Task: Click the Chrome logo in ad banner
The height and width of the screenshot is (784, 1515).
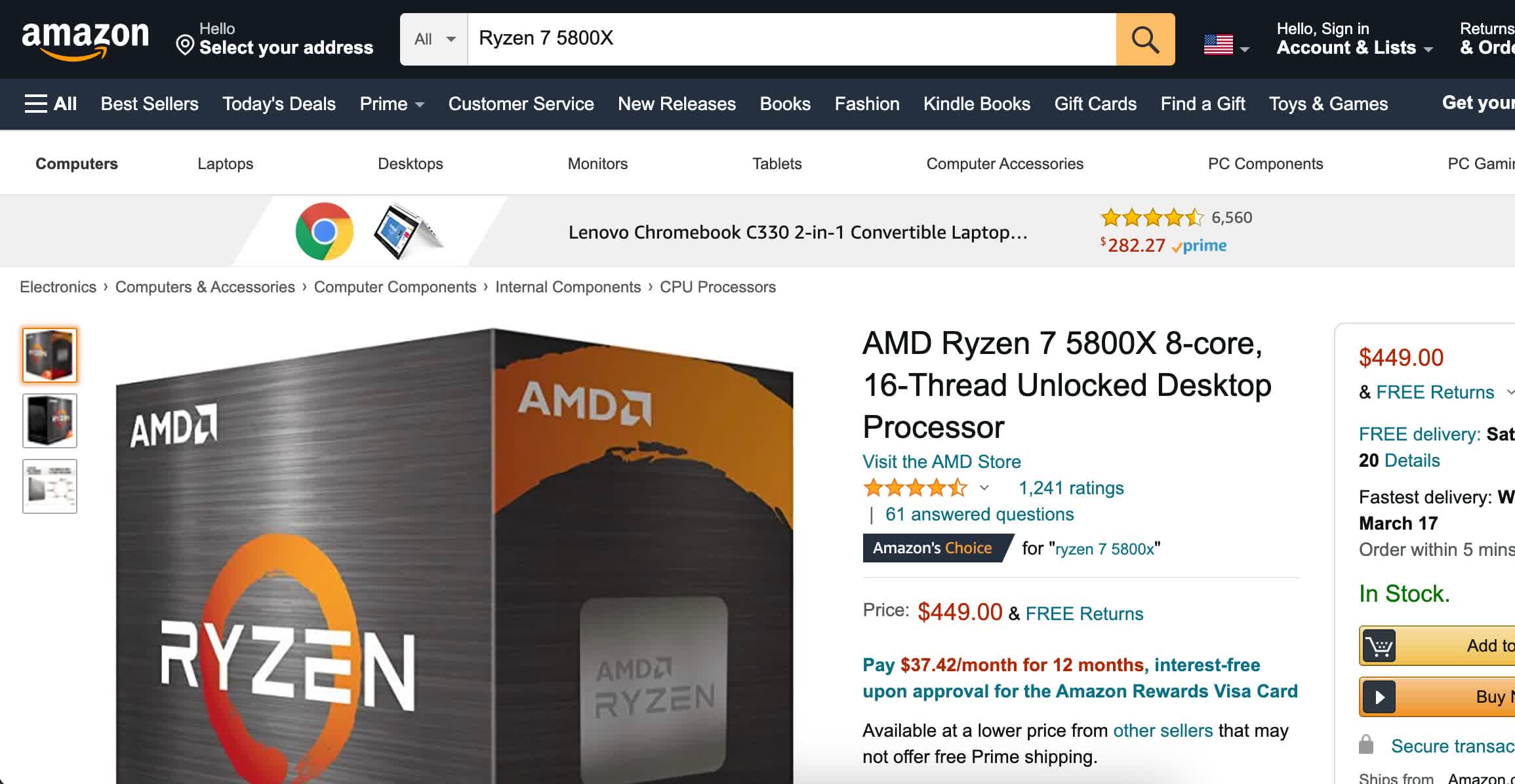Action: coord(324,231)
